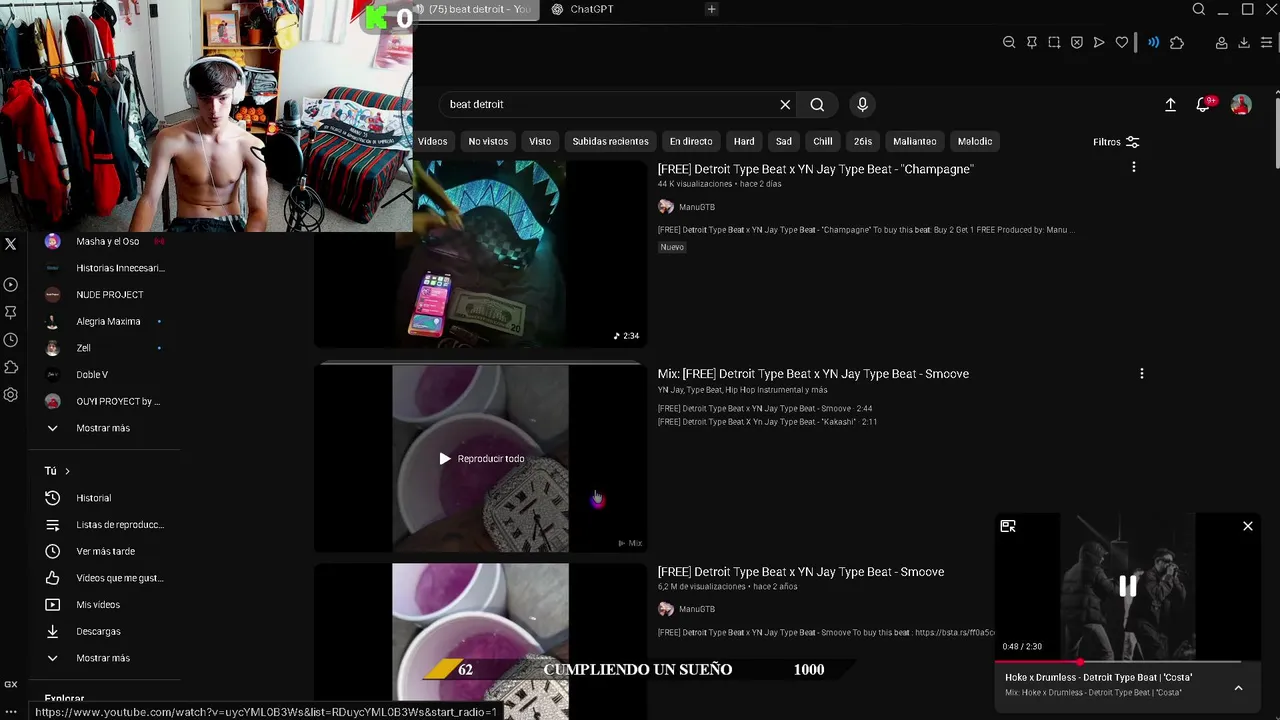Open the browser downloads arrow icon
This screenshot has height=720, width=1280.
[1244, 42]
